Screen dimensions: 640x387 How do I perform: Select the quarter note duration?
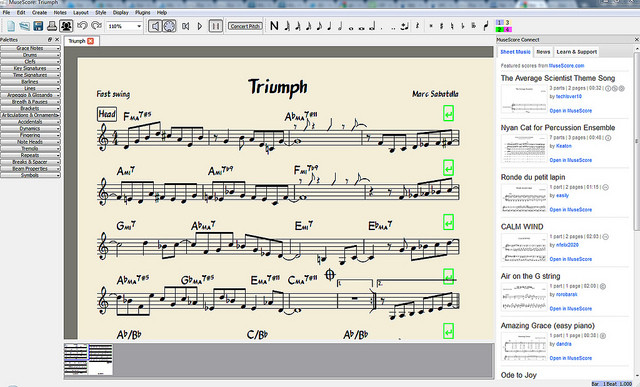330,26
